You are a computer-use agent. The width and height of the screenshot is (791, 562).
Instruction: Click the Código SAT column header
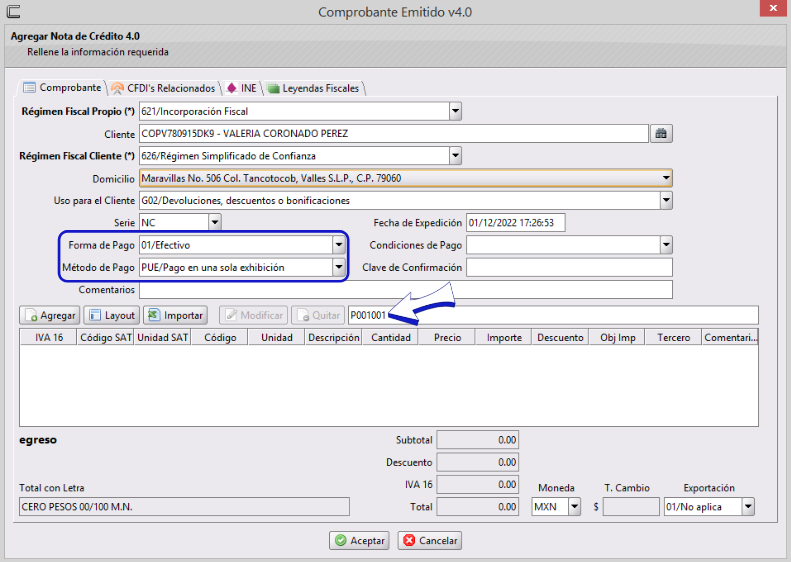pos(105,338)
